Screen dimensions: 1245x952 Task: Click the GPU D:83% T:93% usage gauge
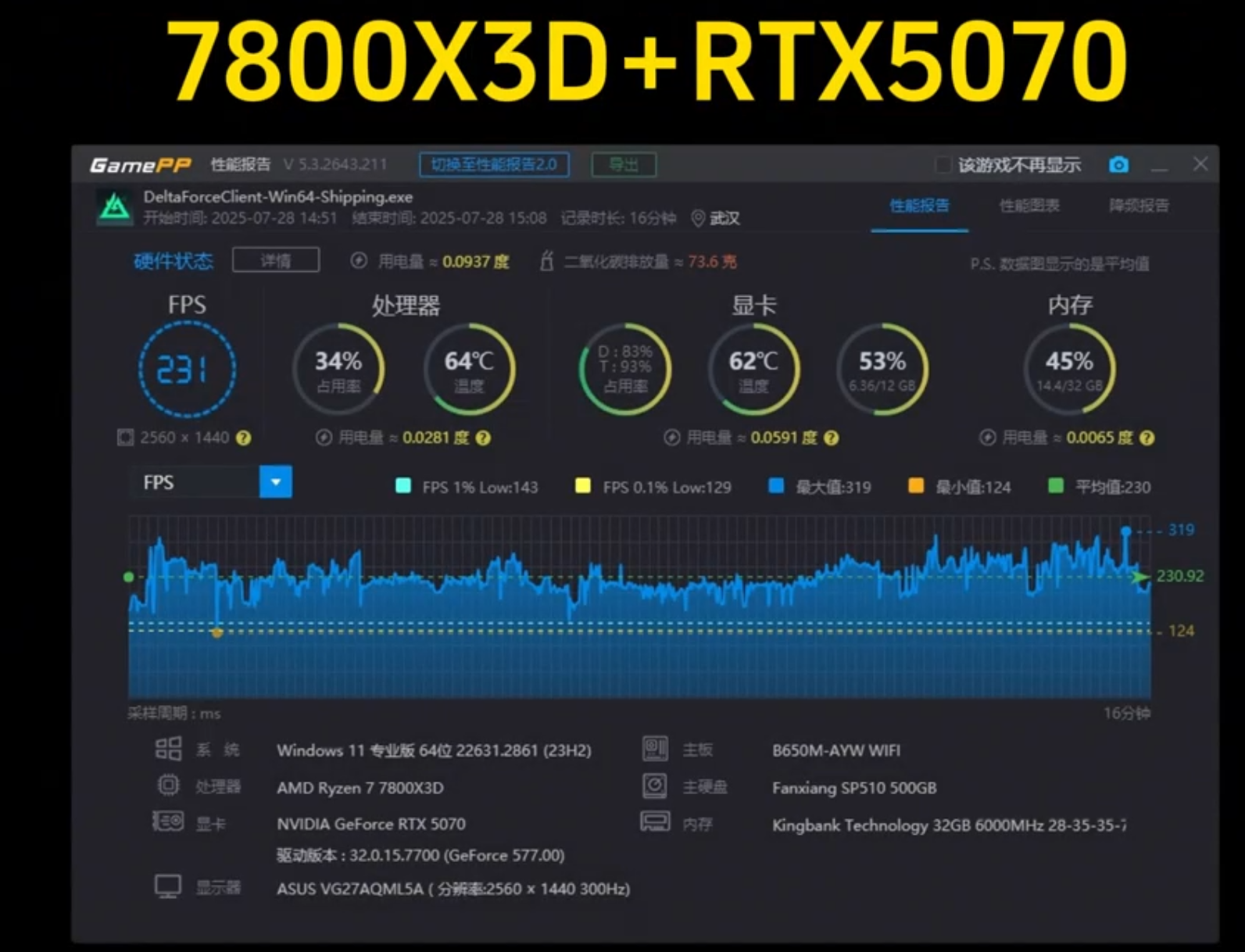(624, 370)
